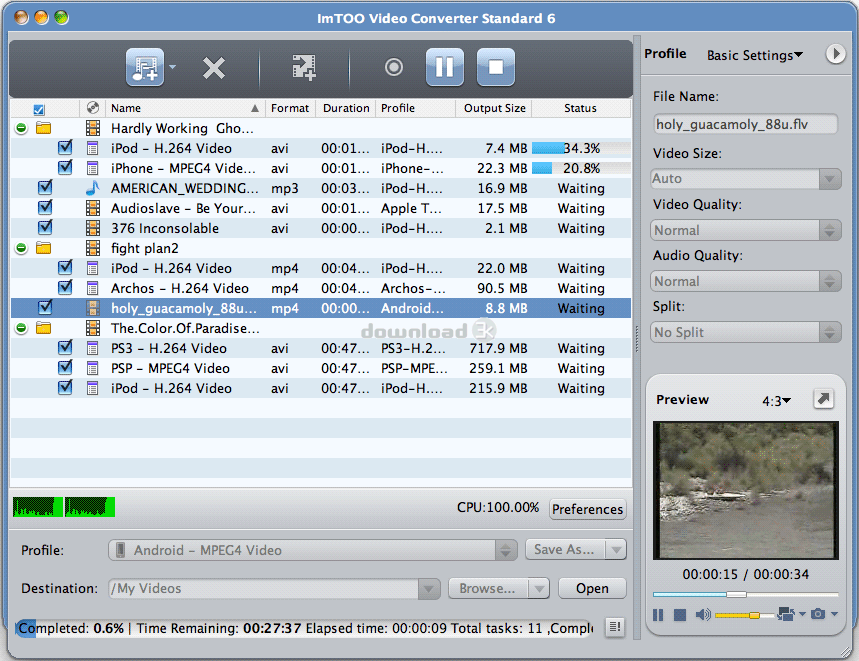Screen dimensions: 859x661
Task: Click the Preferences button
Action: pos(587,509)
